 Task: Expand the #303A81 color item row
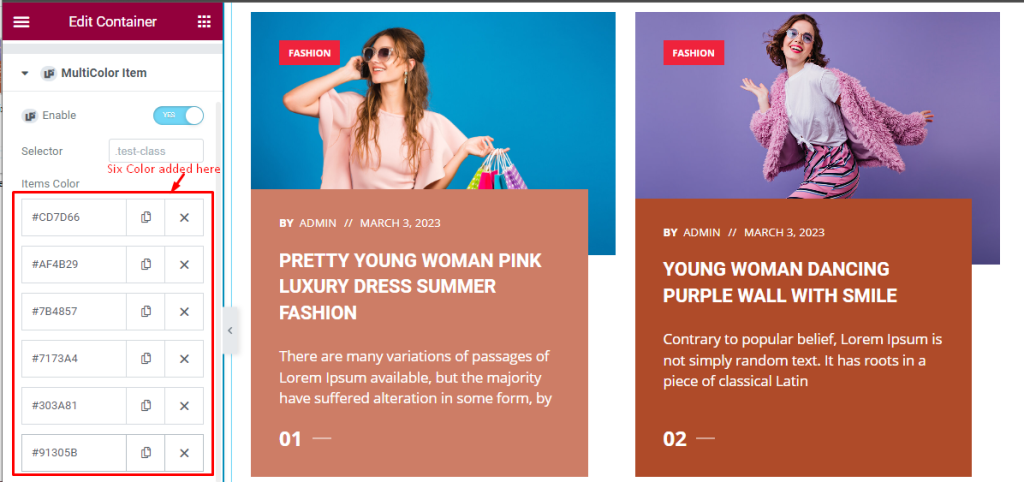tap(74, 406)
